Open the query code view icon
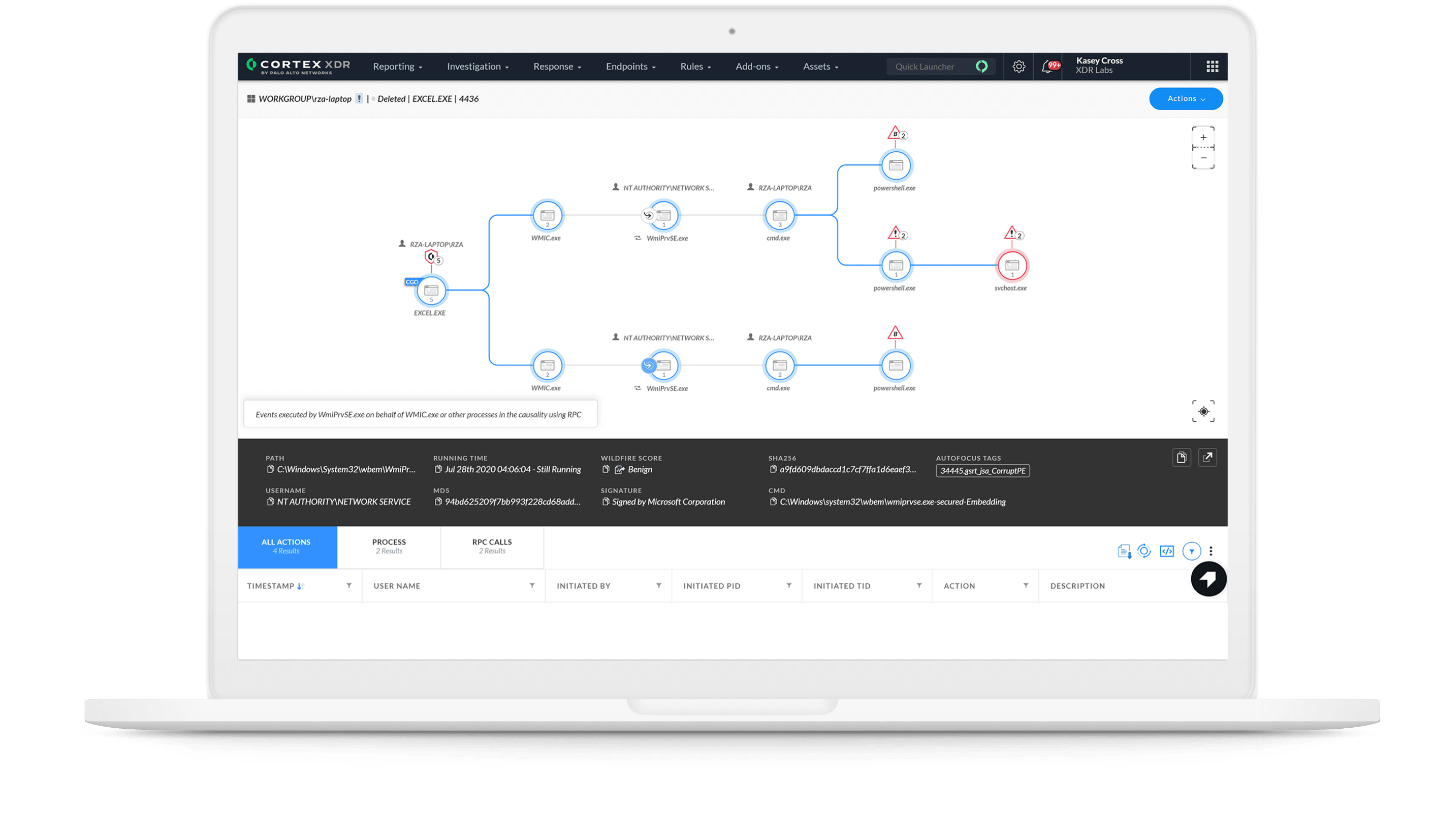The width and height of the screenshot is (1438, 840). click(x=1167, y=551)
